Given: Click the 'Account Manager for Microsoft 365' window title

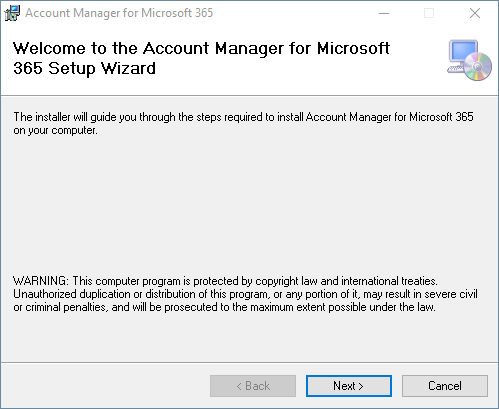Looking at the screenshot, I should point(119,13).
